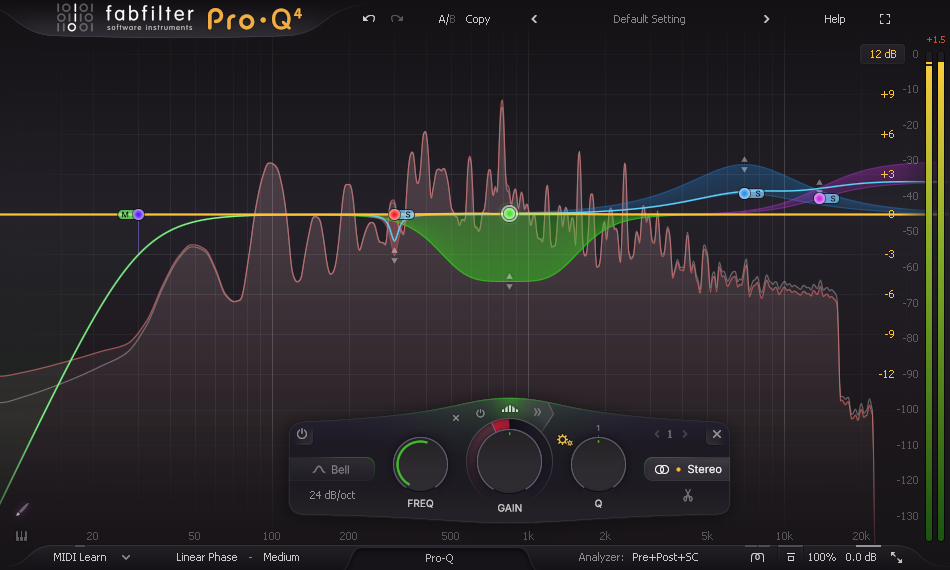Click the resize interface arrows icon
Viewport: 950px width, 570px height.
(896, 557)
